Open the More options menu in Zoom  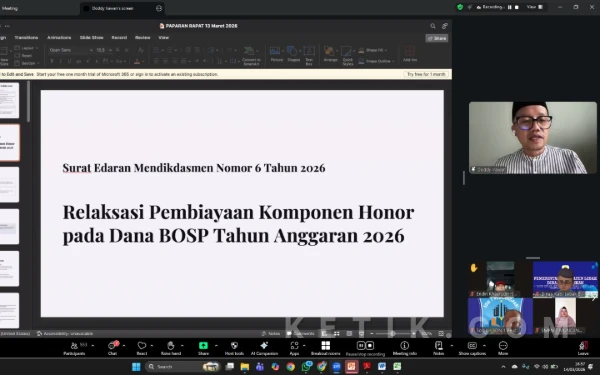(x=503, y=348)
